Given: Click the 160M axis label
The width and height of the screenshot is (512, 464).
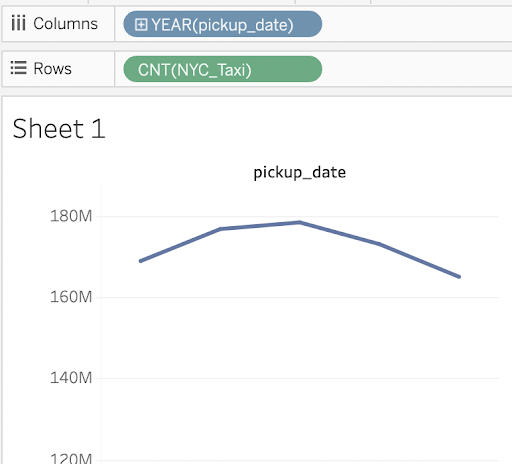Looking at the screenshot, I should [71, 297].
